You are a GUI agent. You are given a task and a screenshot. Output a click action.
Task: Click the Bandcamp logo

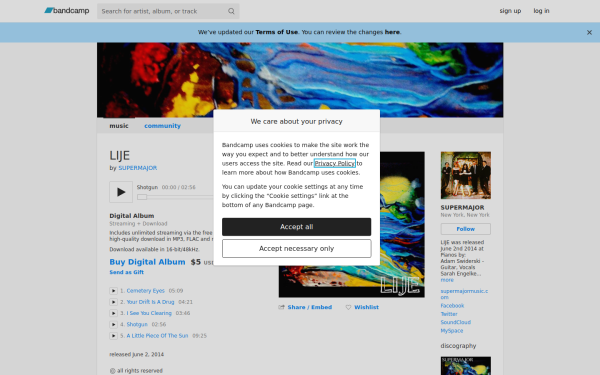pos(67,11)
